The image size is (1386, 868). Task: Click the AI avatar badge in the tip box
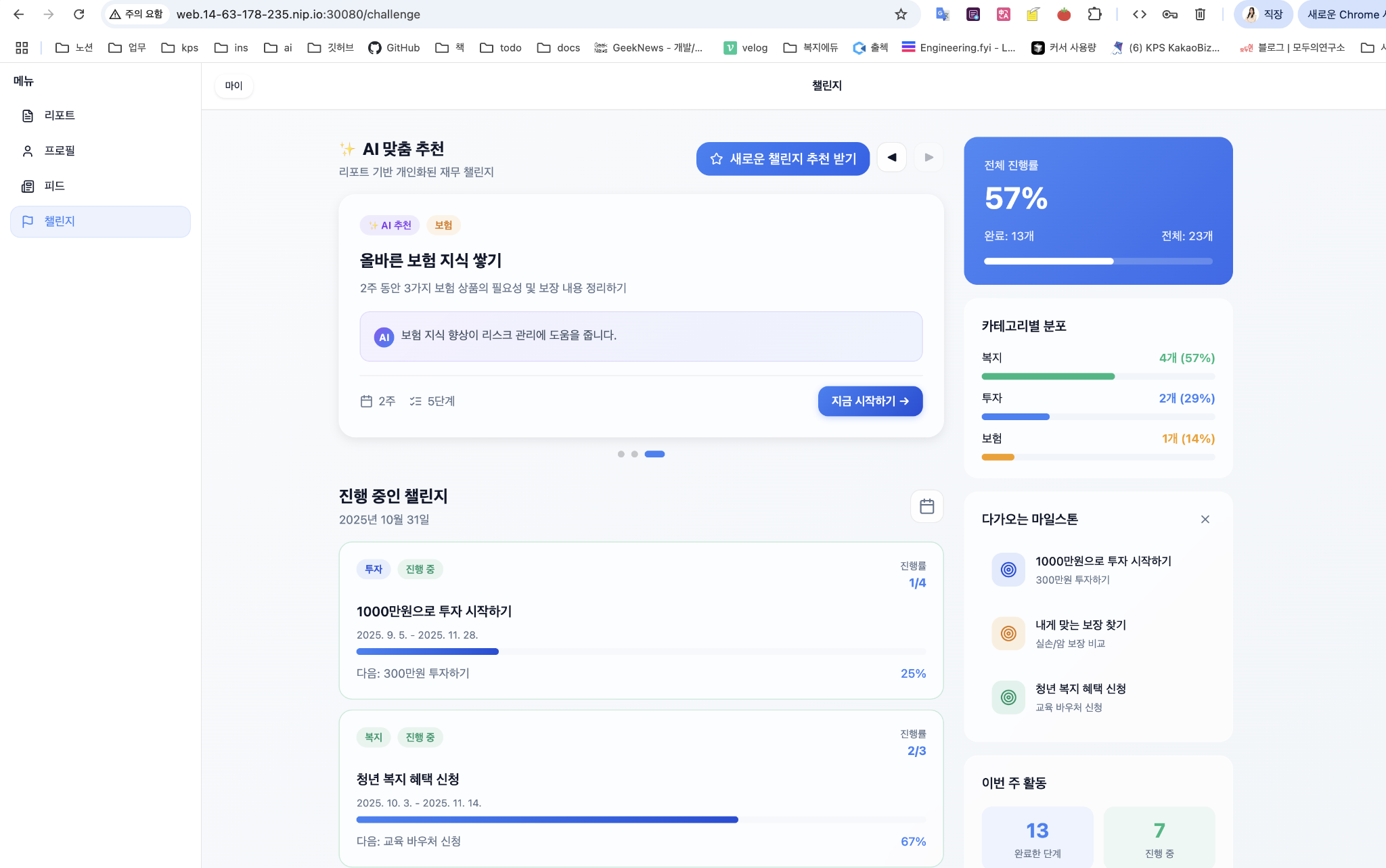click(x=384, y=337)
